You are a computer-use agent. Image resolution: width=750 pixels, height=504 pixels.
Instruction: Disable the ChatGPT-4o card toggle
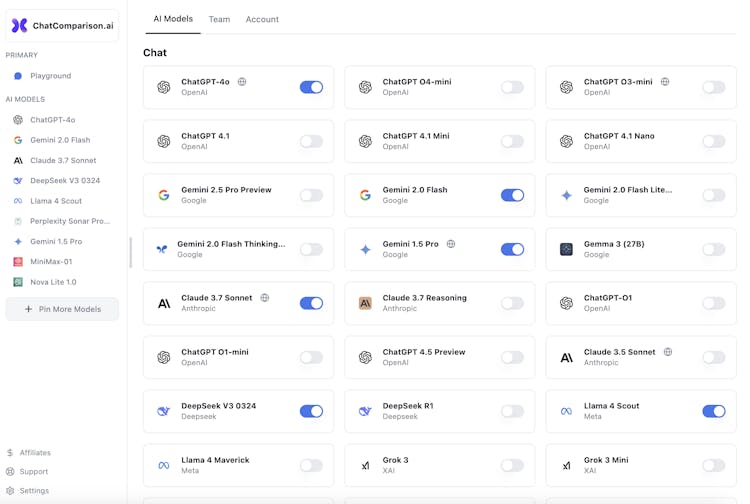[311, 87]
